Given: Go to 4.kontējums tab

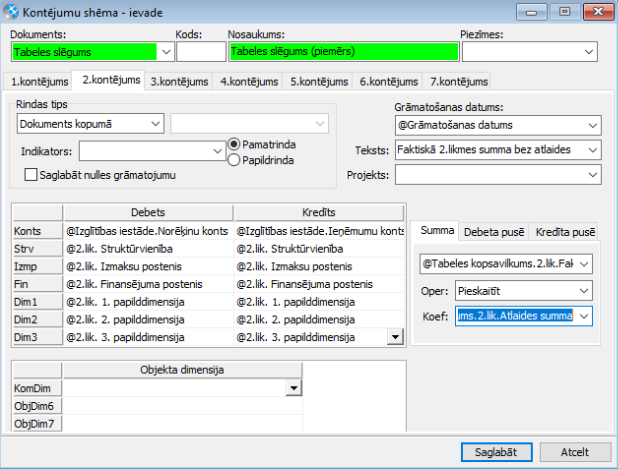Looking at the screenshot, I should (x=249, y=82).
